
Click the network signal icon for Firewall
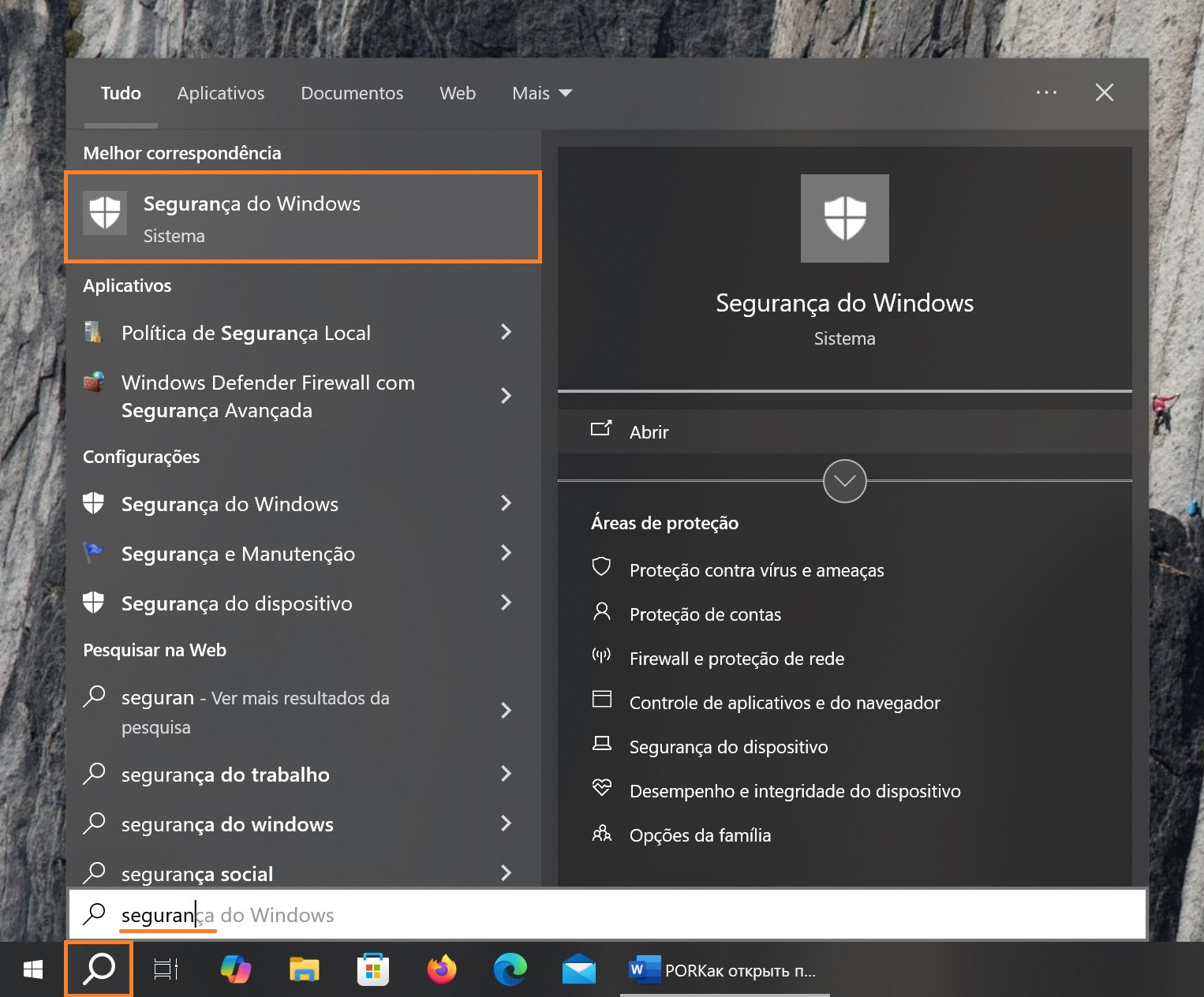click(x=601, y=655)
